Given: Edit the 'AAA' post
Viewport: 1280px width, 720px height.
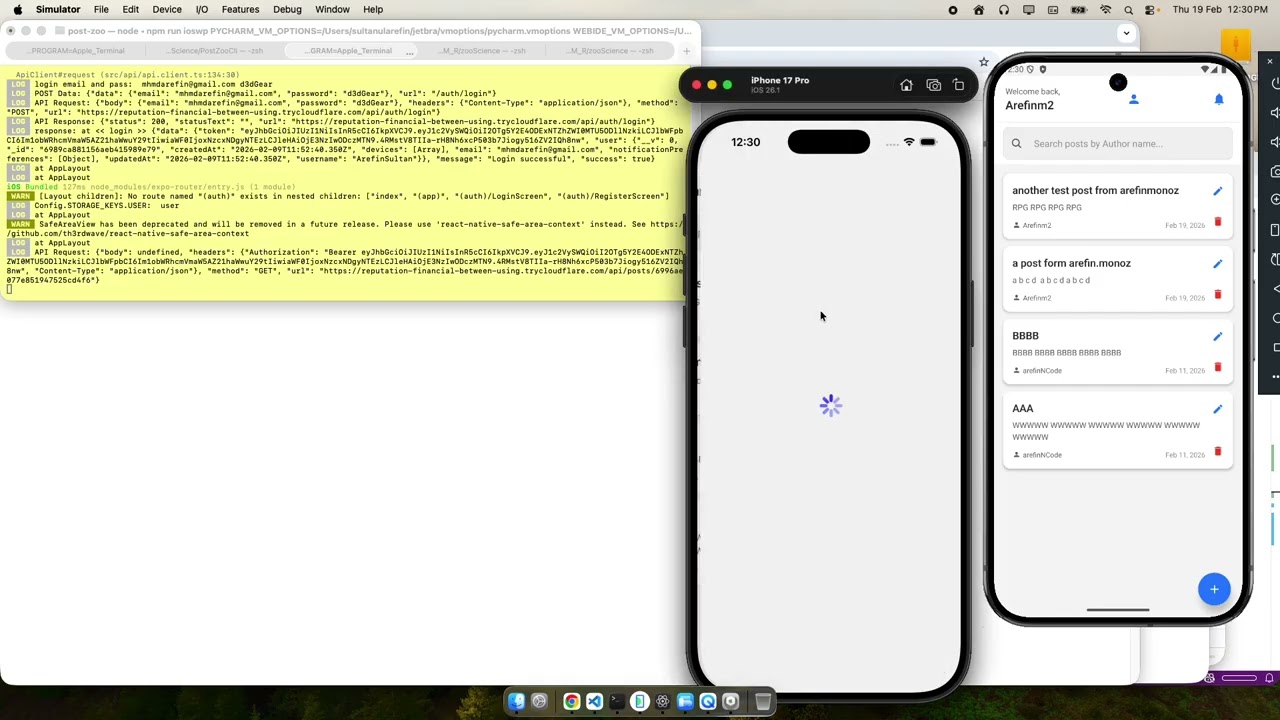Looking at the screenshot, I should 1217,409.
